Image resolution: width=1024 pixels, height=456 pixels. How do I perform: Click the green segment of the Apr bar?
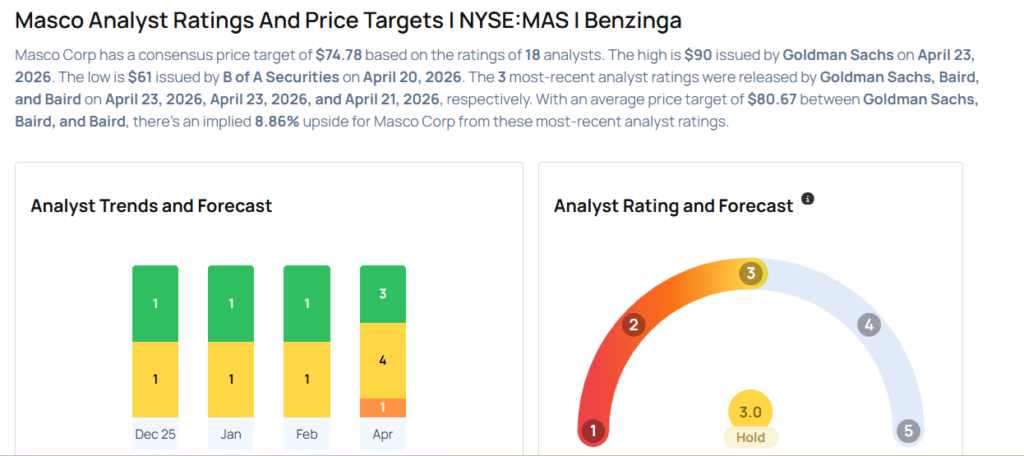[x=383, y=294]
